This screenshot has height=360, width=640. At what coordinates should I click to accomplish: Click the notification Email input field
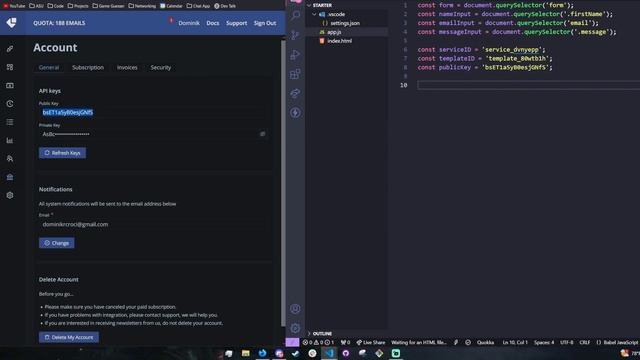[153, 224]
